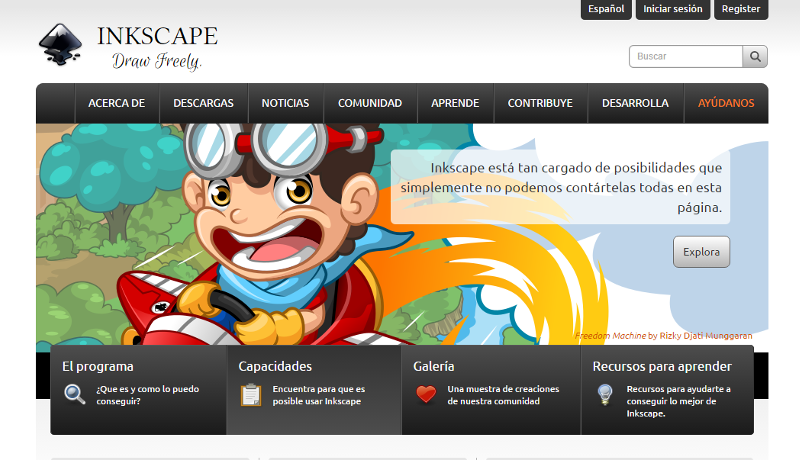The height and width of the screenshot is (460, 800).
Task: Open the Freedom Machine artwork credit link
Action: pos(610,336)
